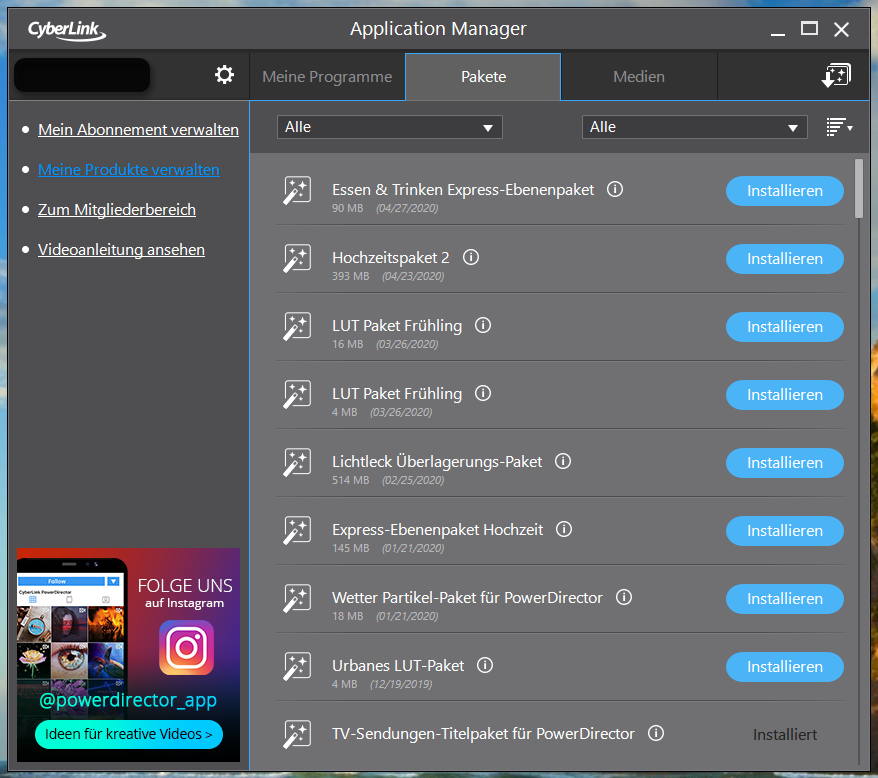Install the Urbanes LUT-Paket
The image size is (878, 778).
(784, 667)
